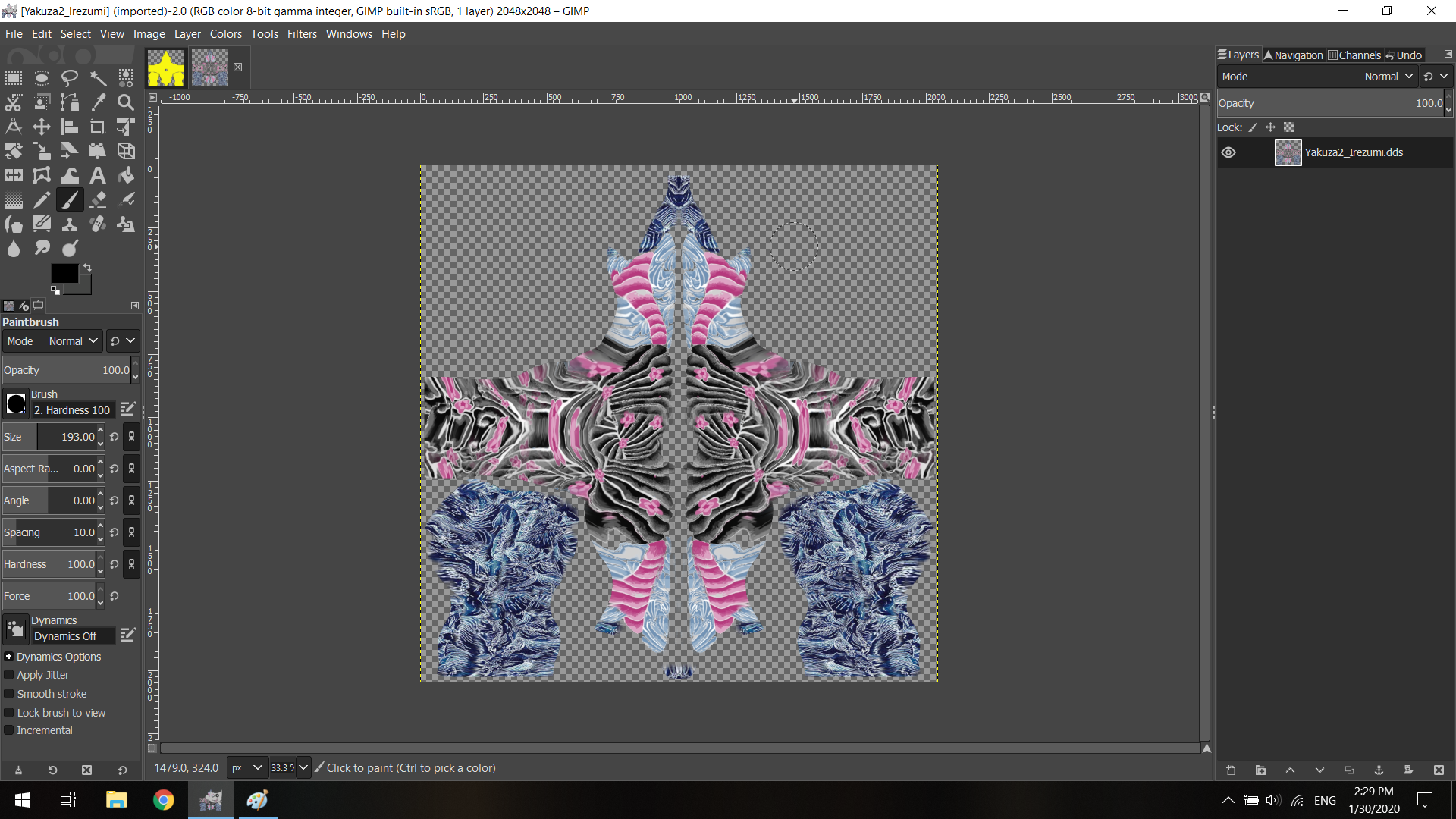Viewport: 1456px width, 819px height.
Task: Select the Crop tool
Action: coord(98,127)
